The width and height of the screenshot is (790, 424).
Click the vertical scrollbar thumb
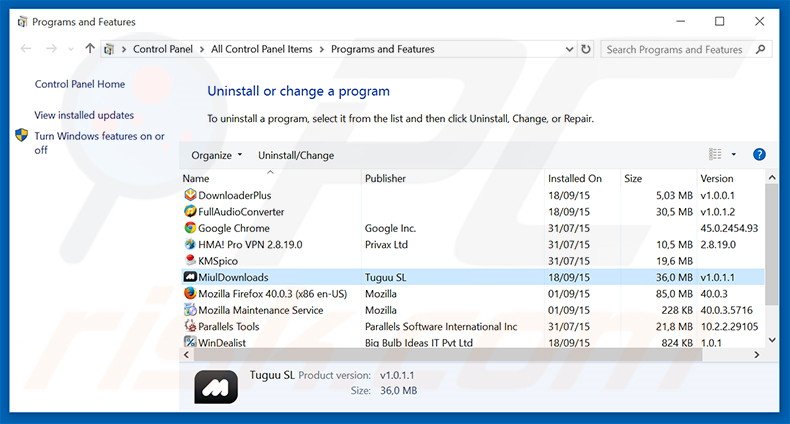[772, 244]
